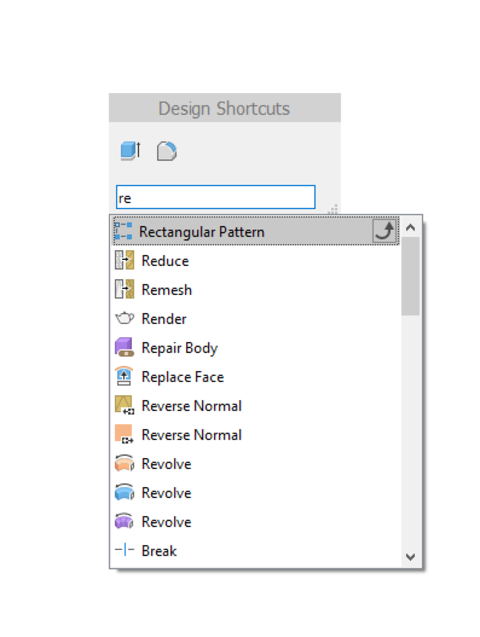The height and width of the screenshot is (637, 480).
Task: Click the results list scrollbar thumb
Action: (x=411, y=276)
